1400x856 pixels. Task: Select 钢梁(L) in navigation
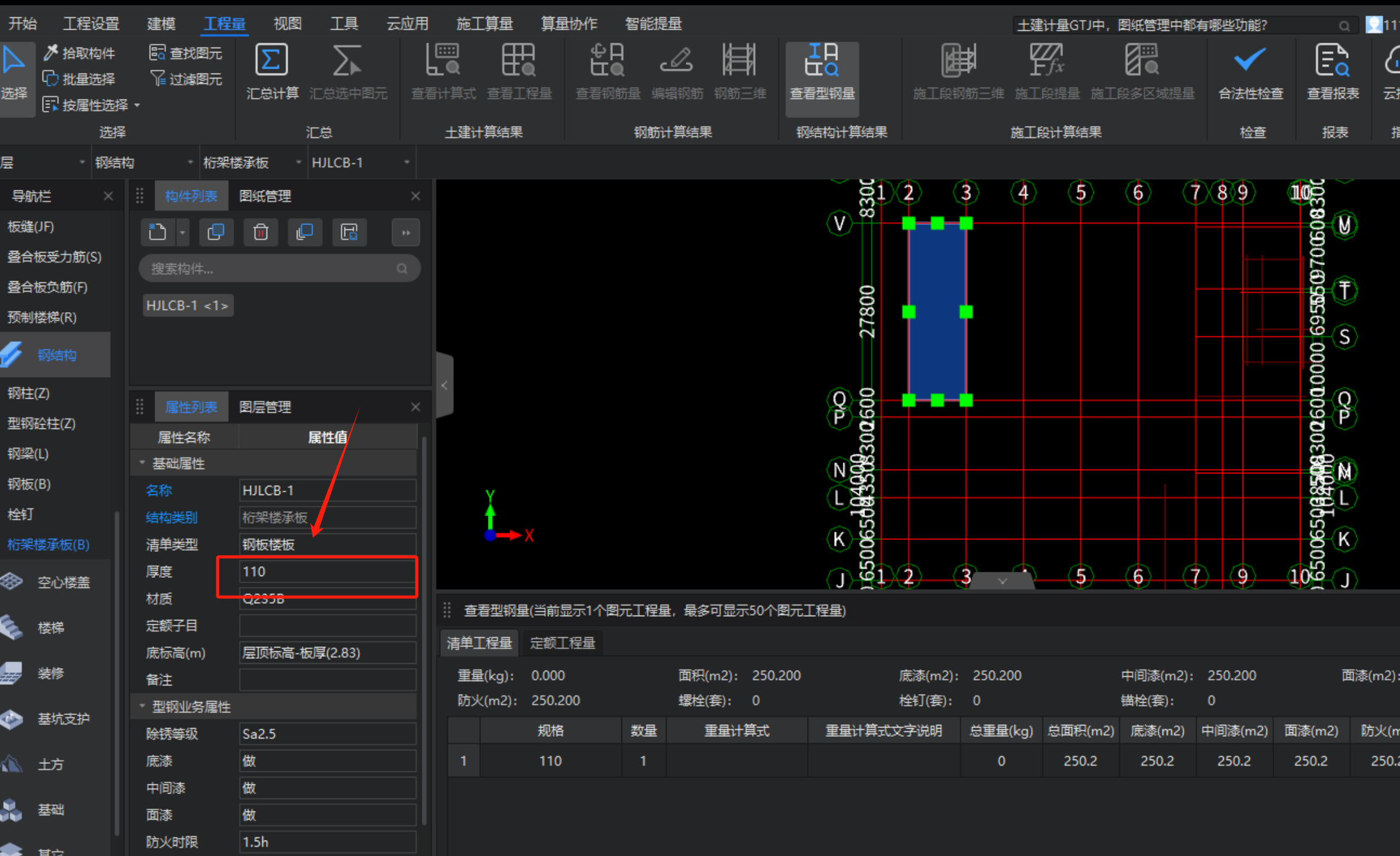point(28,454)
